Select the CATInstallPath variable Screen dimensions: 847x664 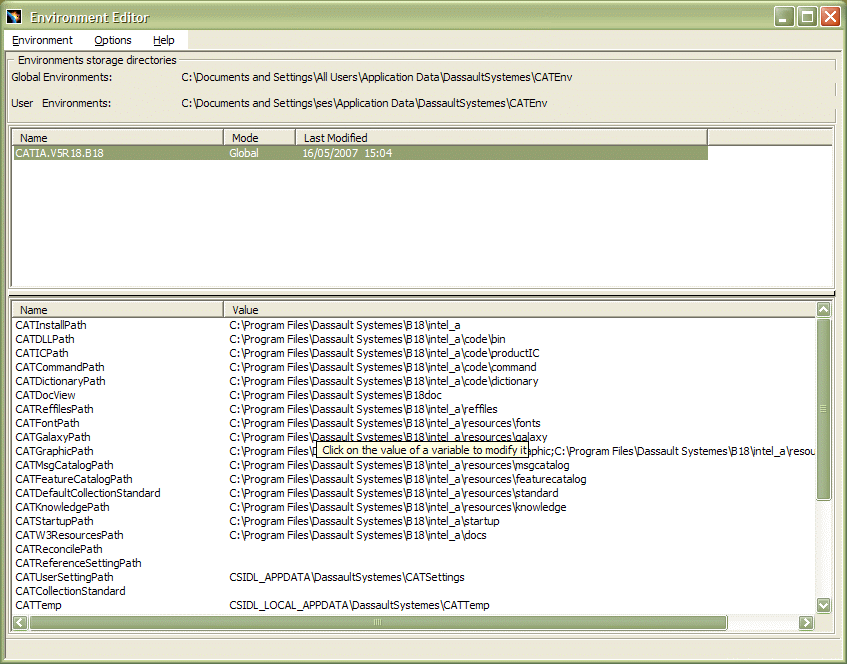pos(51,325)
